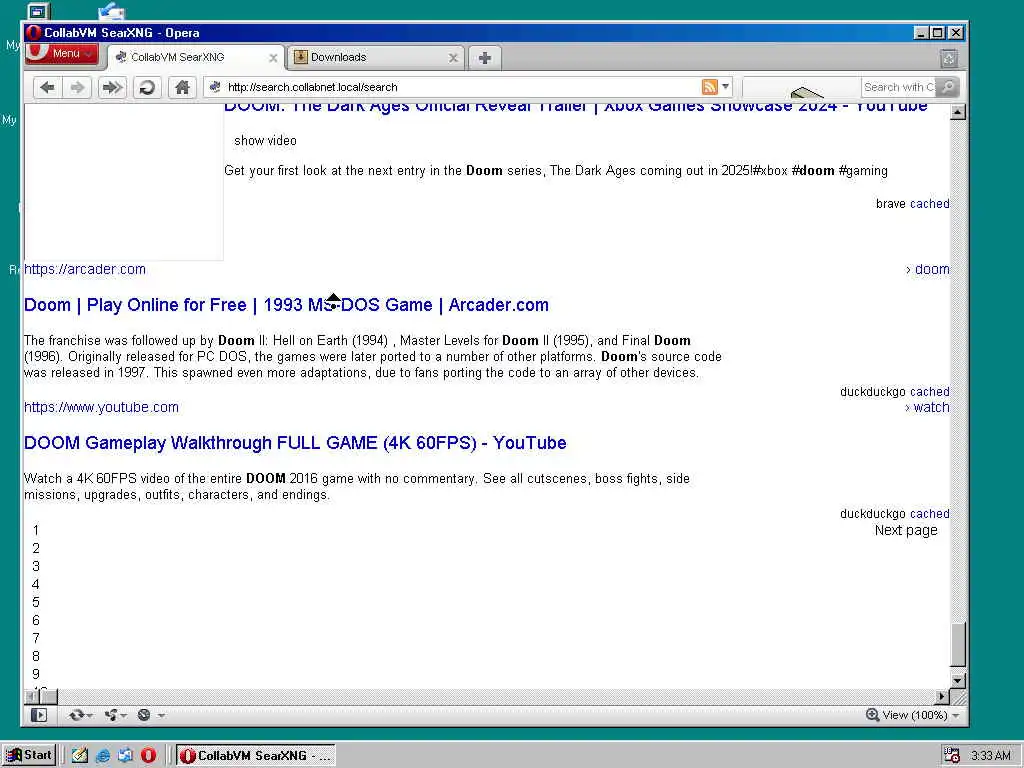Click show video

[x=265, y=140]
